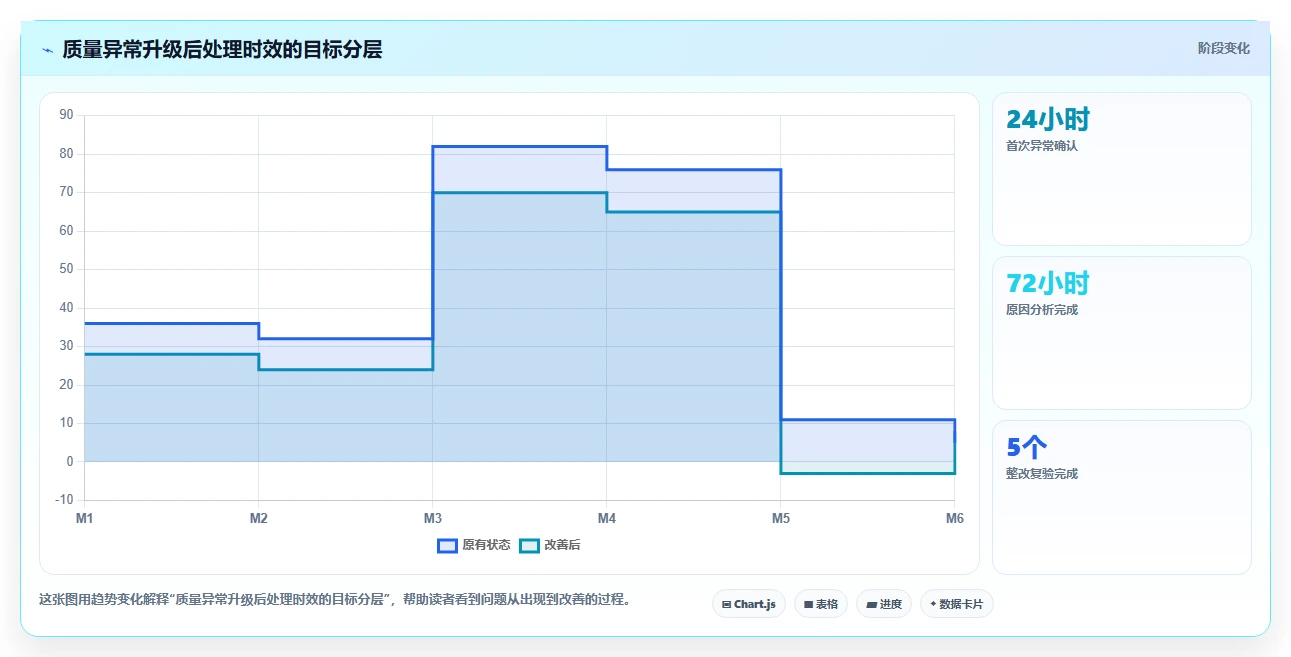
Task: Click the description text below the chart
Action: tap(335, 600)
